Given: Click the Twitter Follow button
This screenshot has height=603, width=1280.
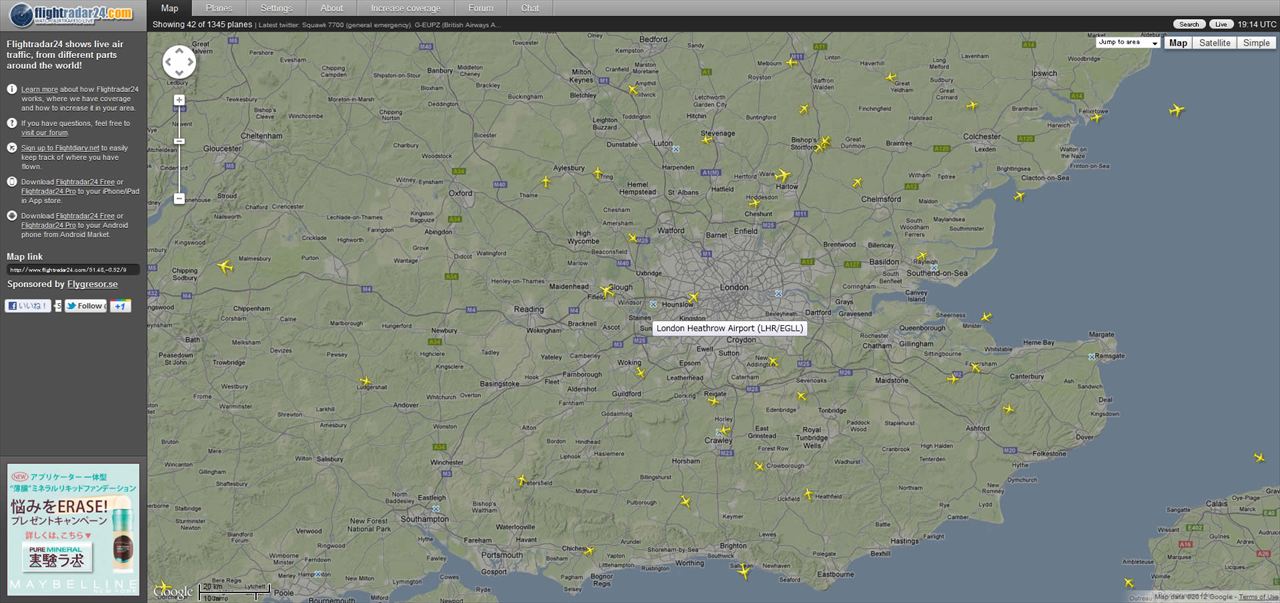Looking at the screenshot, I should pos(85,306).
